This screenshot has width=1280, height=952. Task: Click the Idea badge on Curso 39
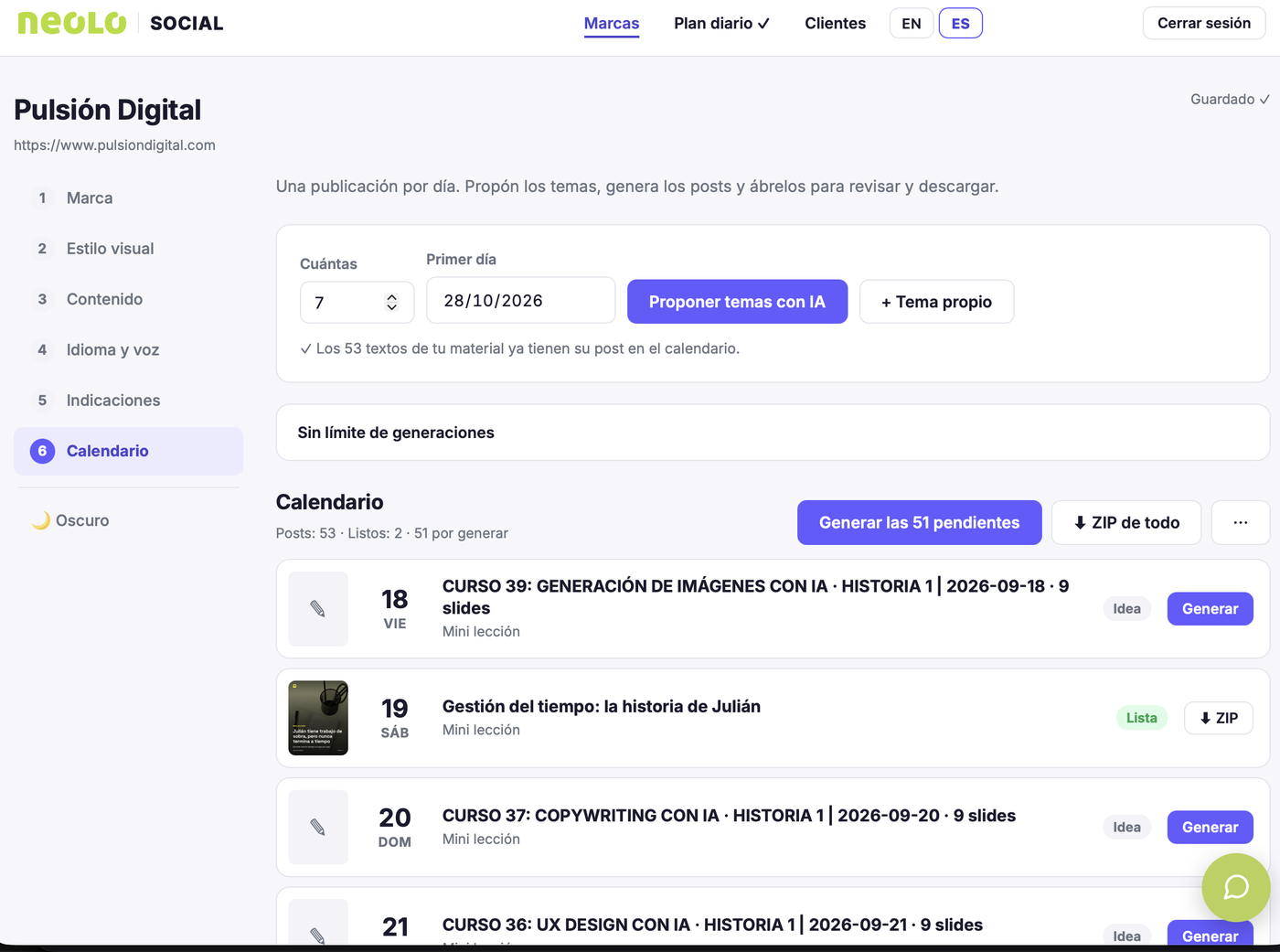pos(1126,609)
